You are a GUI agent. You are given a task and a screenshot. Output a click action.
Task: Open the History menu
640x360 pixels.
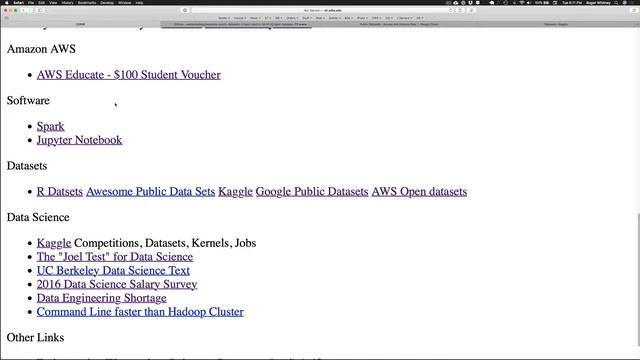coord(67,3)
